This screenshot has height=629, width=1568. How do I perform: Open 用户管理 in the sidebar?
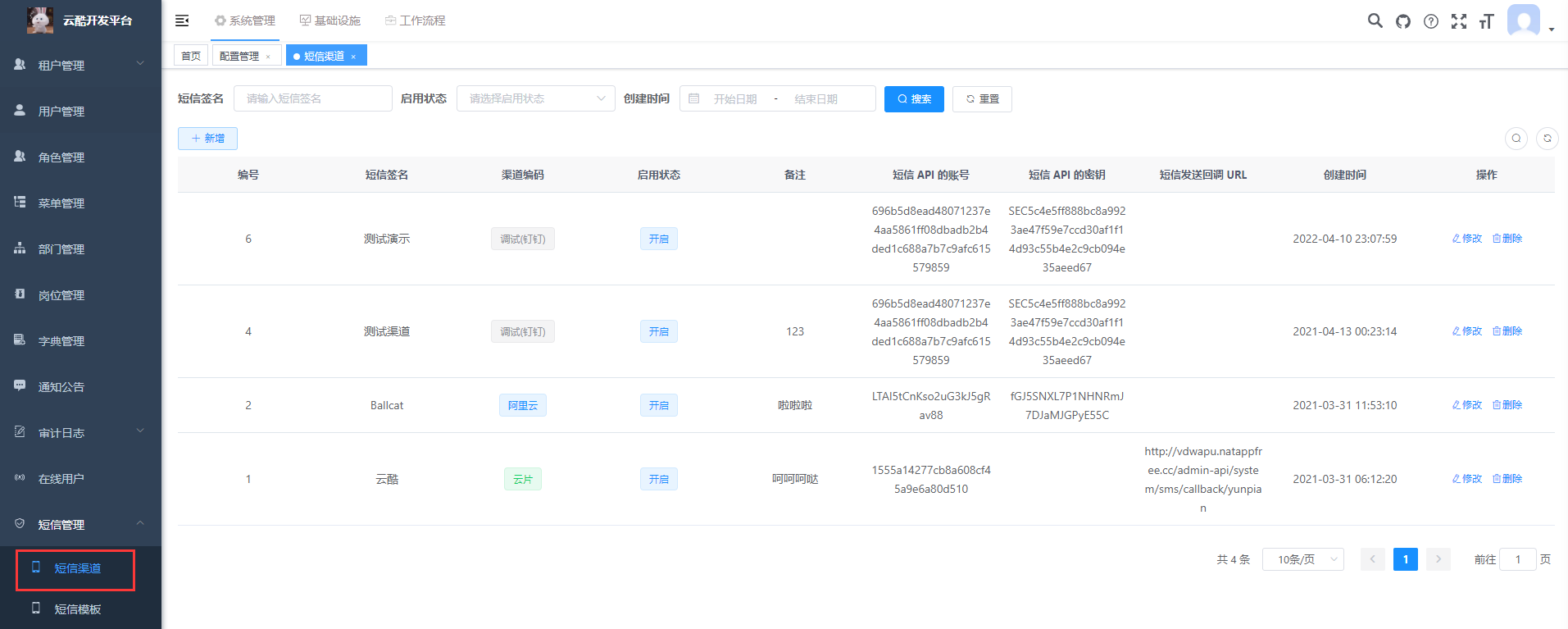pyautogui.click(x=80, y=111)
